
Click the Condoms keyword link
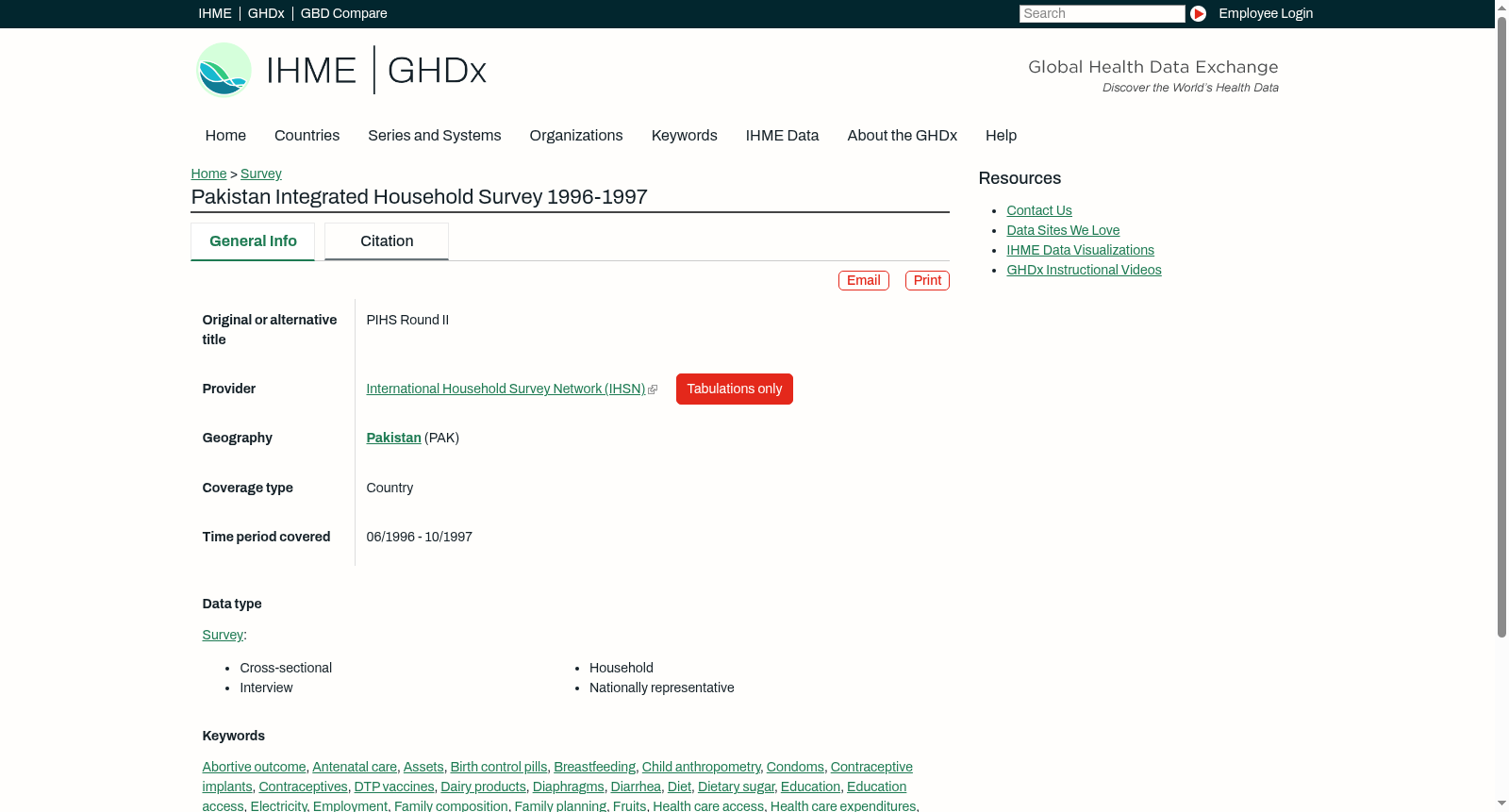click(795, 767)
